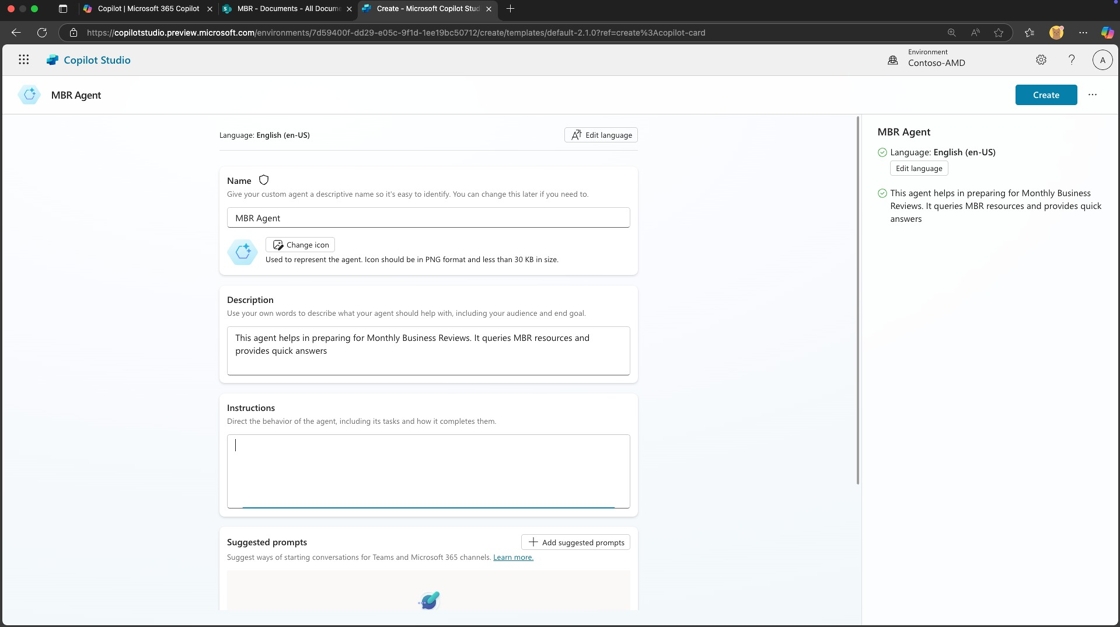Click the Copilot icon in browser toolbar

click(x=1107, y=33)
